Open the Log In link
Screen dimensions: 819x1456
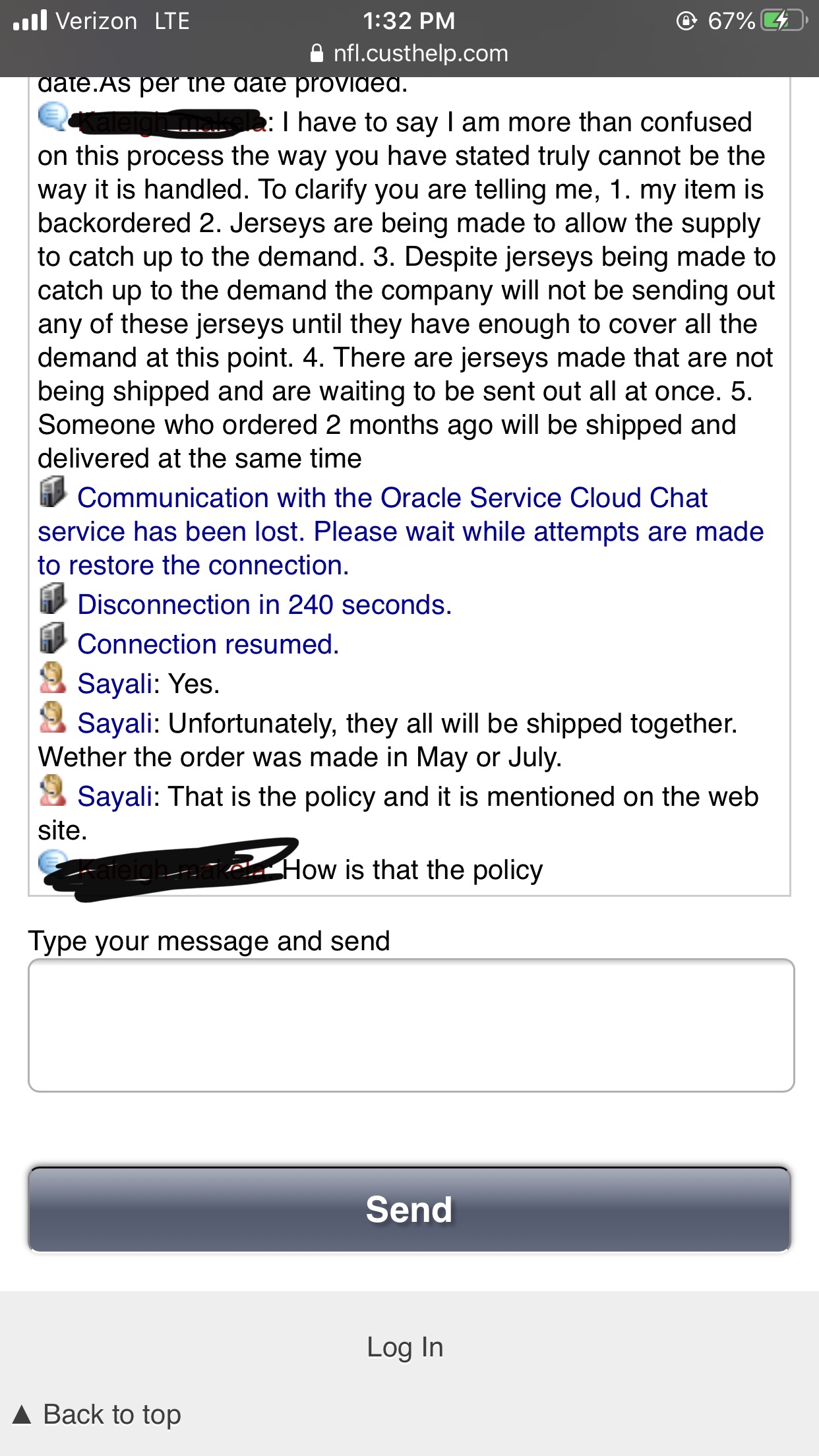click(405, 1347)
